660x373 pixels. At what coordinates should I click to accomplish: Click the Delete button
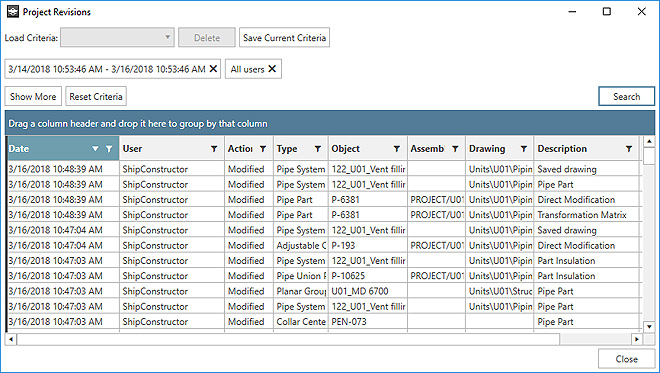tap(207, 37)
